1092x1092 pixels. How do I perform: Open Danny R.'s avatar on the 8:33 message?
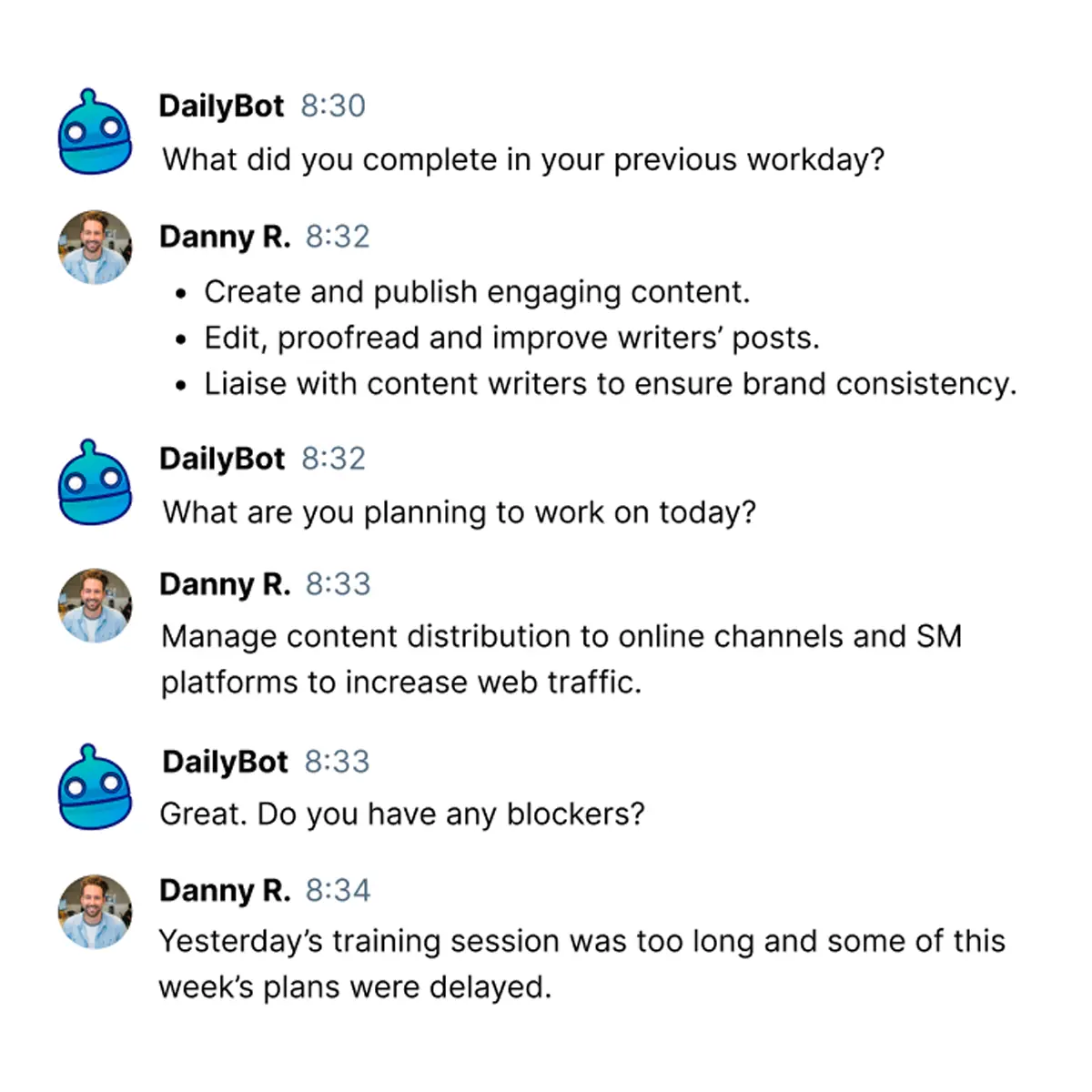tap(95, 606)
